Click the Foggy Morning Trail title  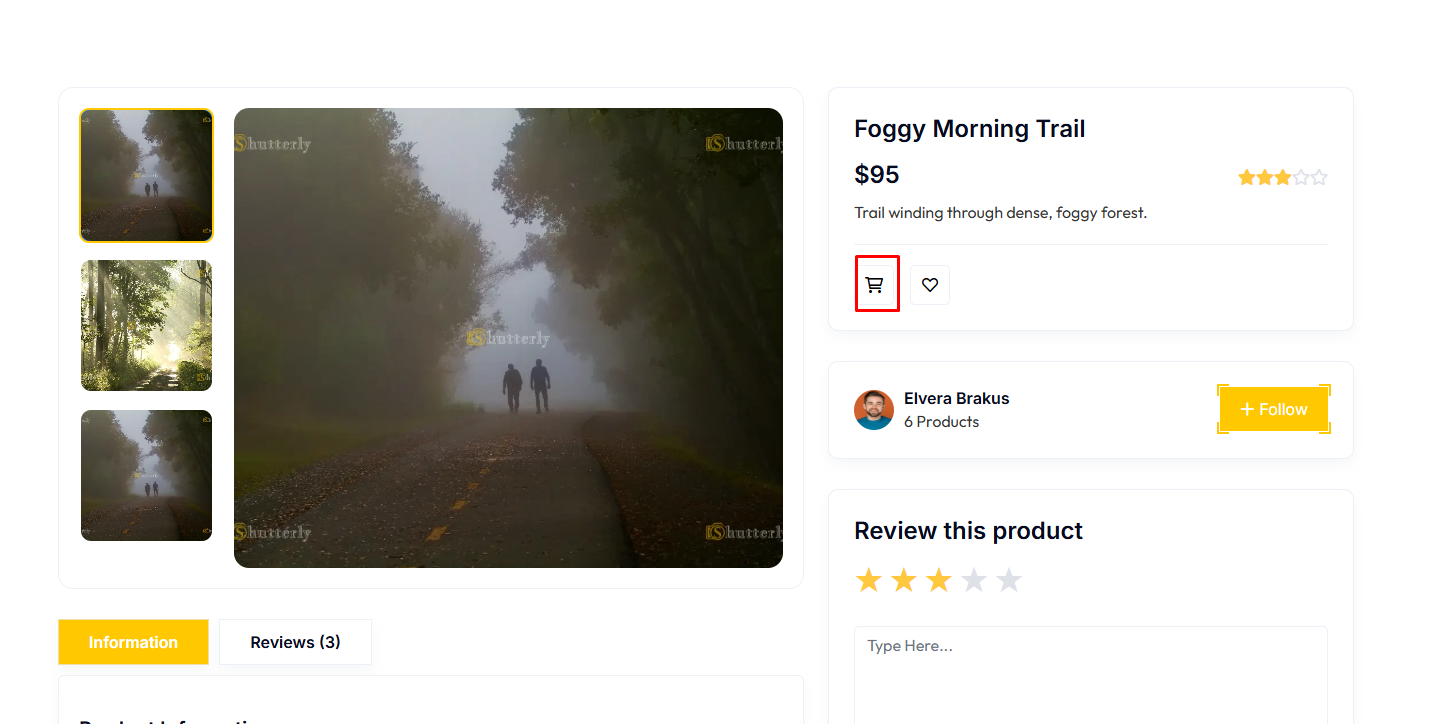coord(970,129)
